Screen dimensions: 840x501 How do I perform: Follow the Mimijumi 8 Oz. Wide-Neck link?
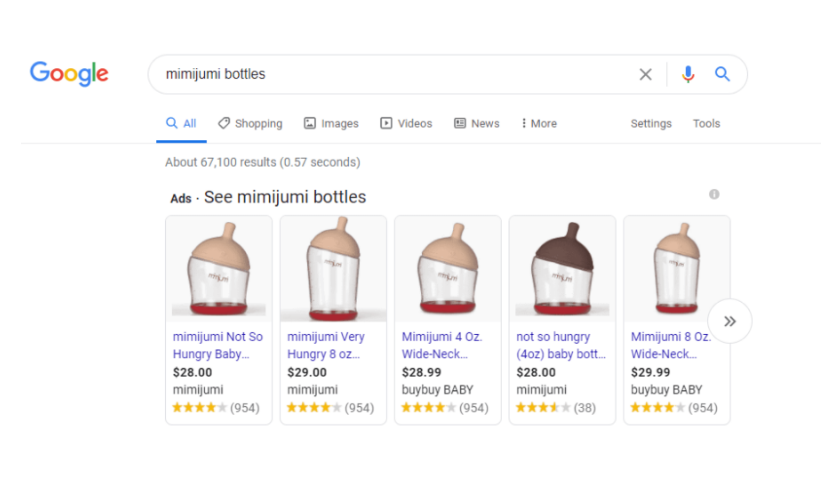coord(671,346)
